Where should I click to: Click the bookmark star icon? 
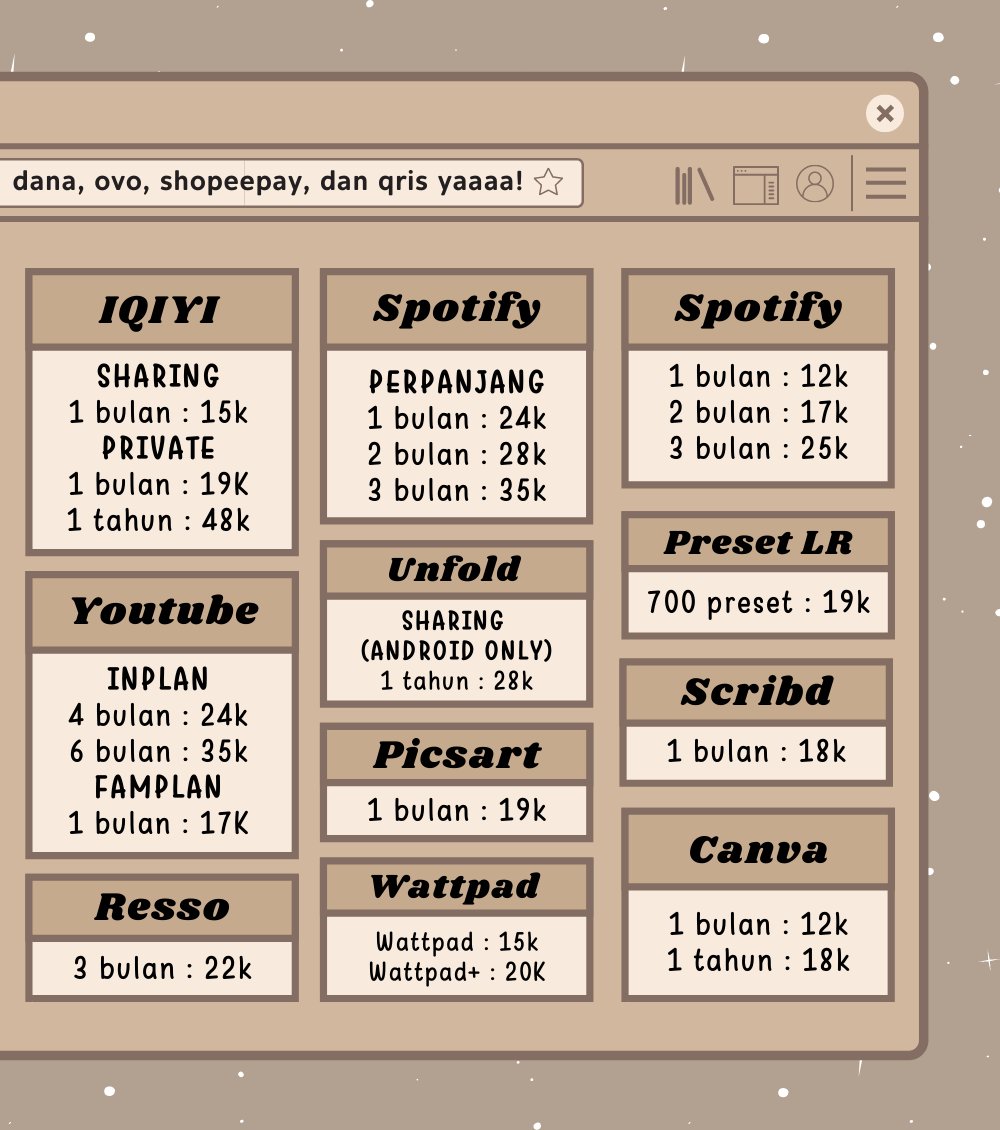coord(548,182)
